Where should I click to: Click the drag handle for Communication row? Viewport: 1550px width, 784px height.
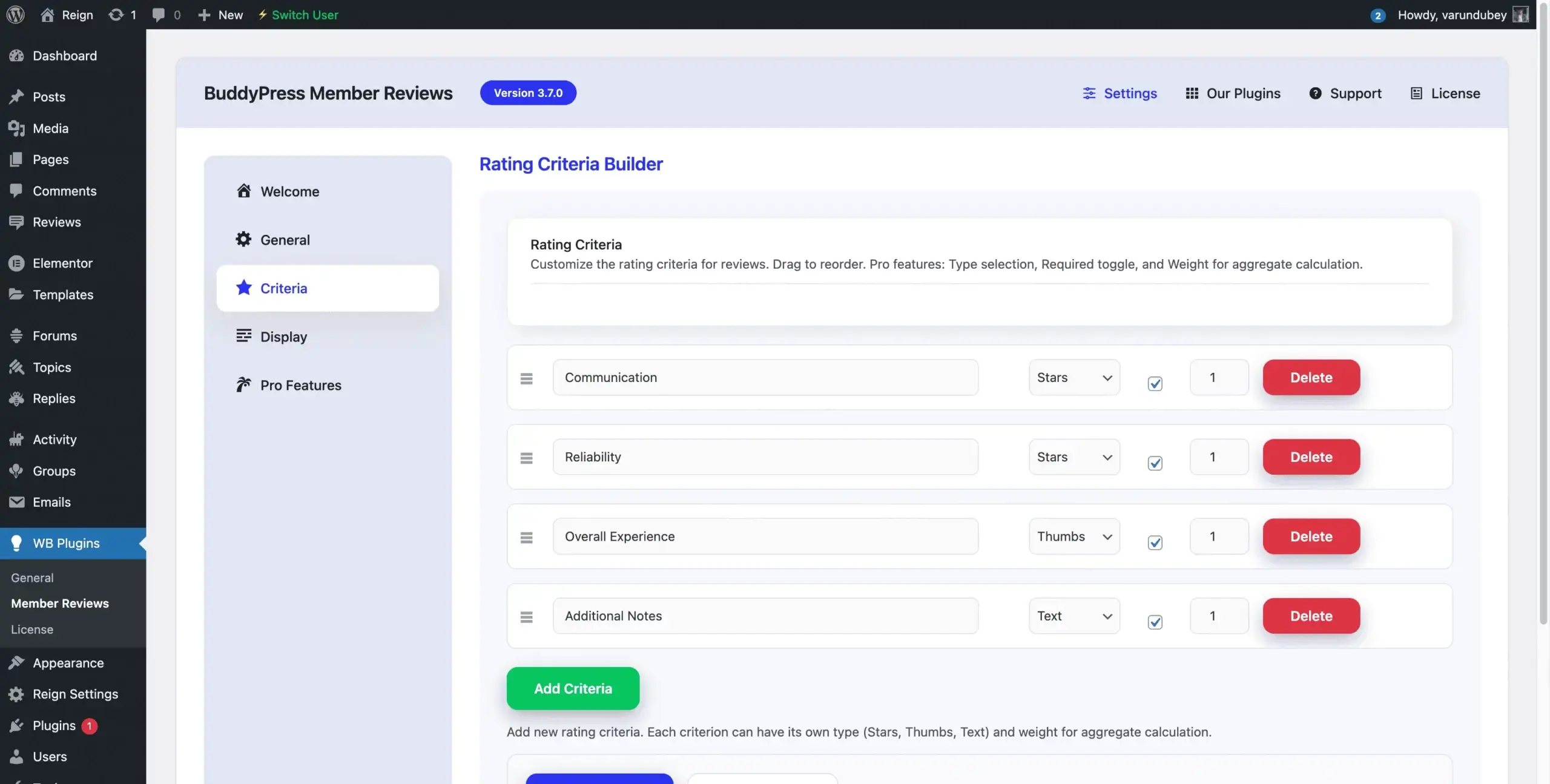coord(527,378)
